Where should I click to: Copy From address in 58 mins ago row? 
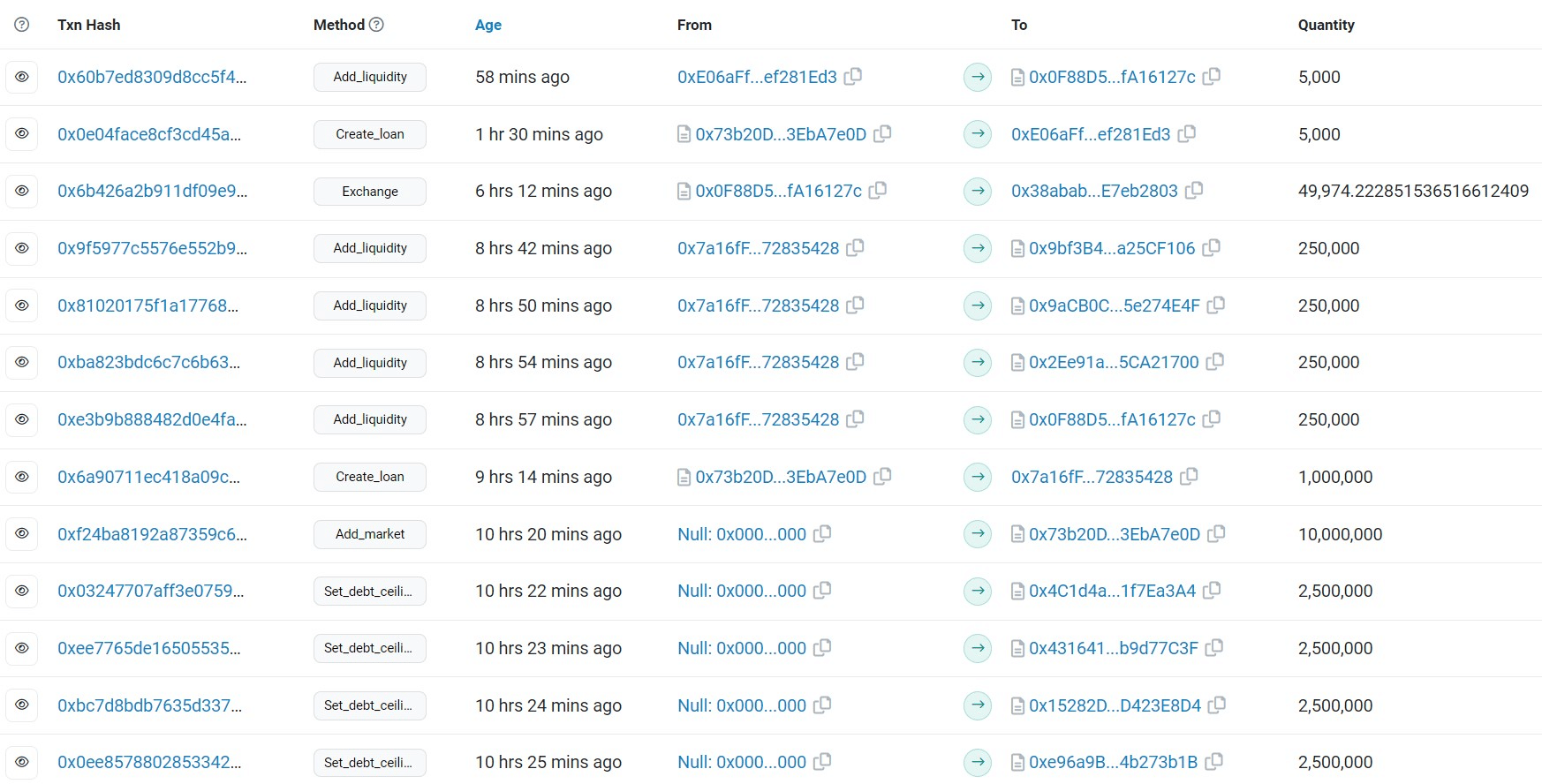(x=853, y=77)
